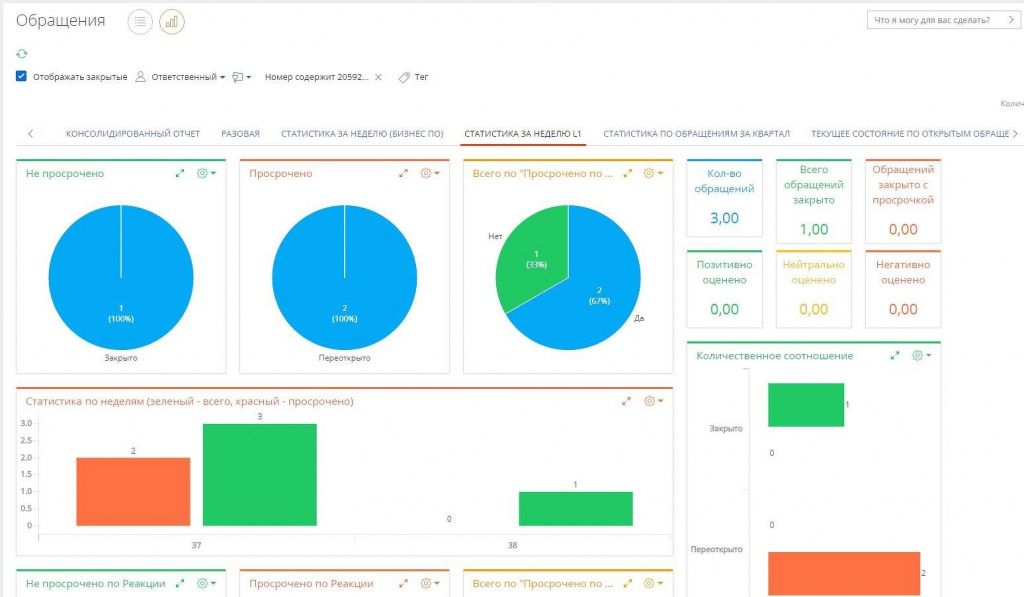Open the filter folder dropdown
Screen dimensions: 1024x597
pos(241,77)
